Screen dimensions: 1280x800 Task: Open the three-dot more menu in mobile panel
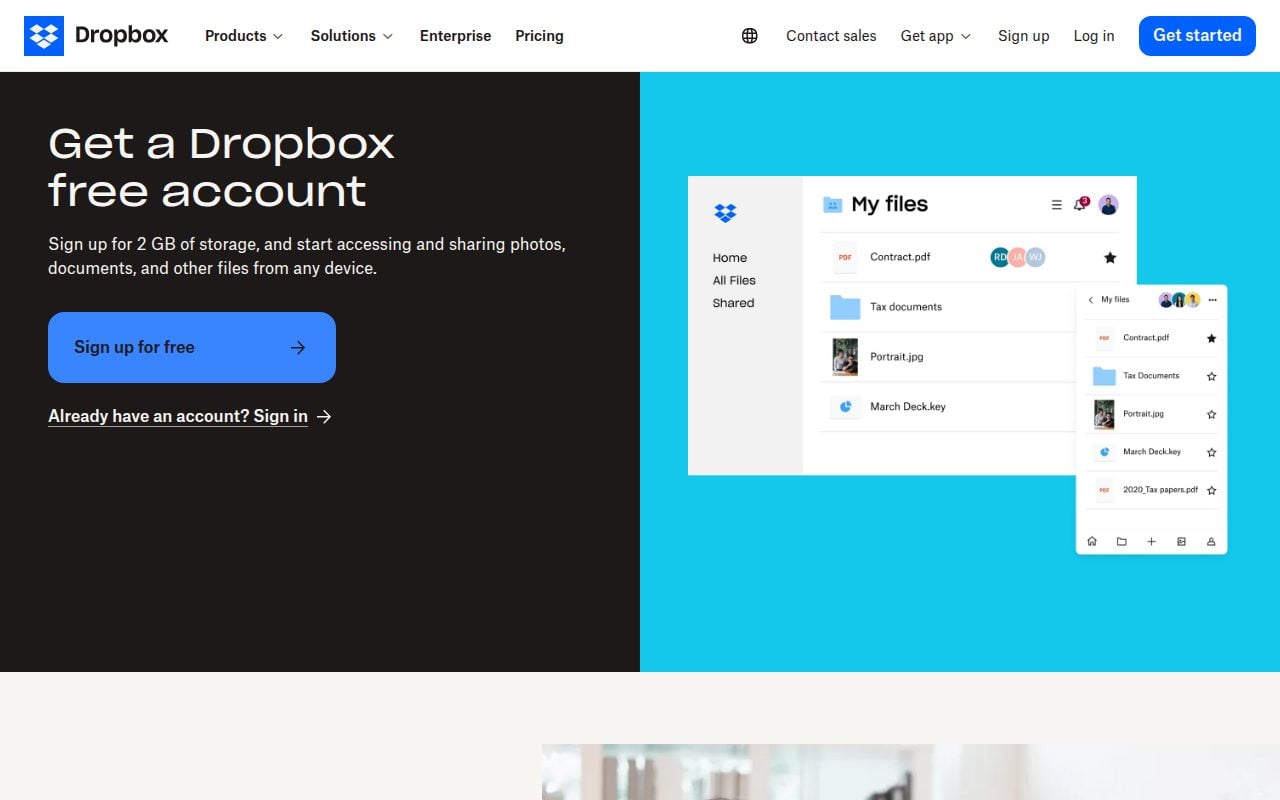[1213, 300]
